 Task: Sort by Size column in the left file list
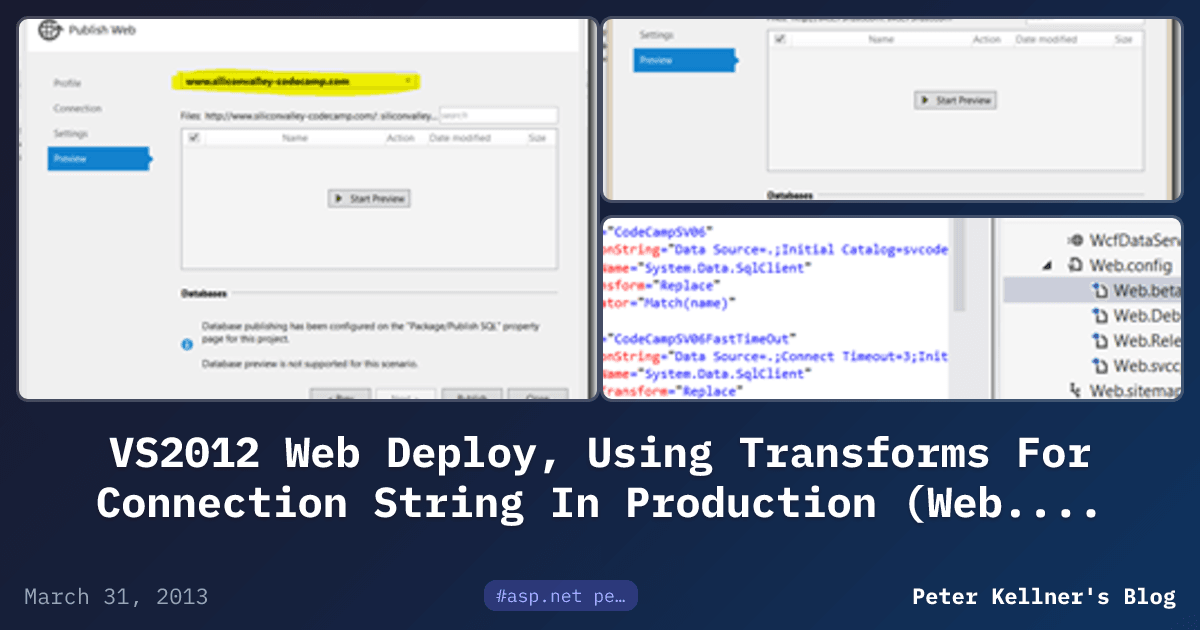tap(538, 138)
